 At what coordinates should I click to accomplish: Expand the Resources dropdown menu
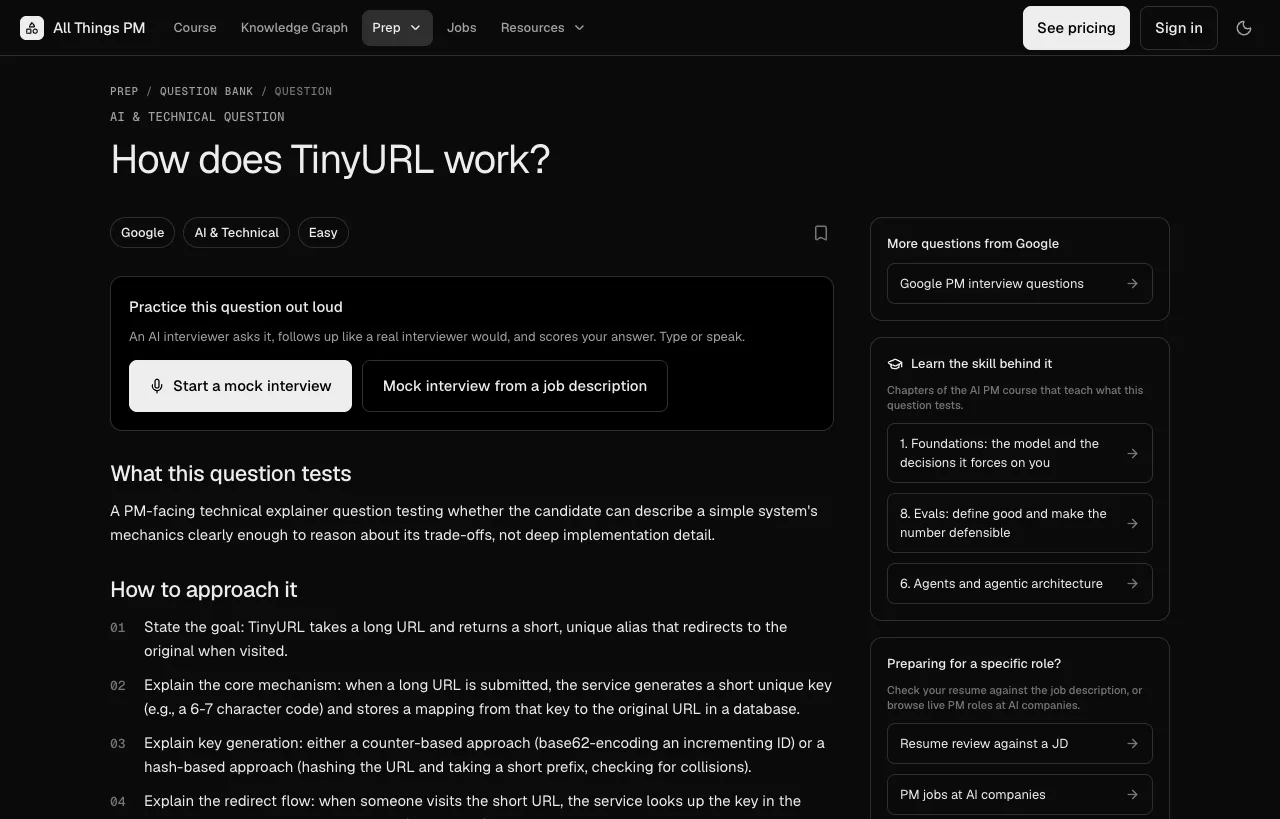tap(543, 28)
